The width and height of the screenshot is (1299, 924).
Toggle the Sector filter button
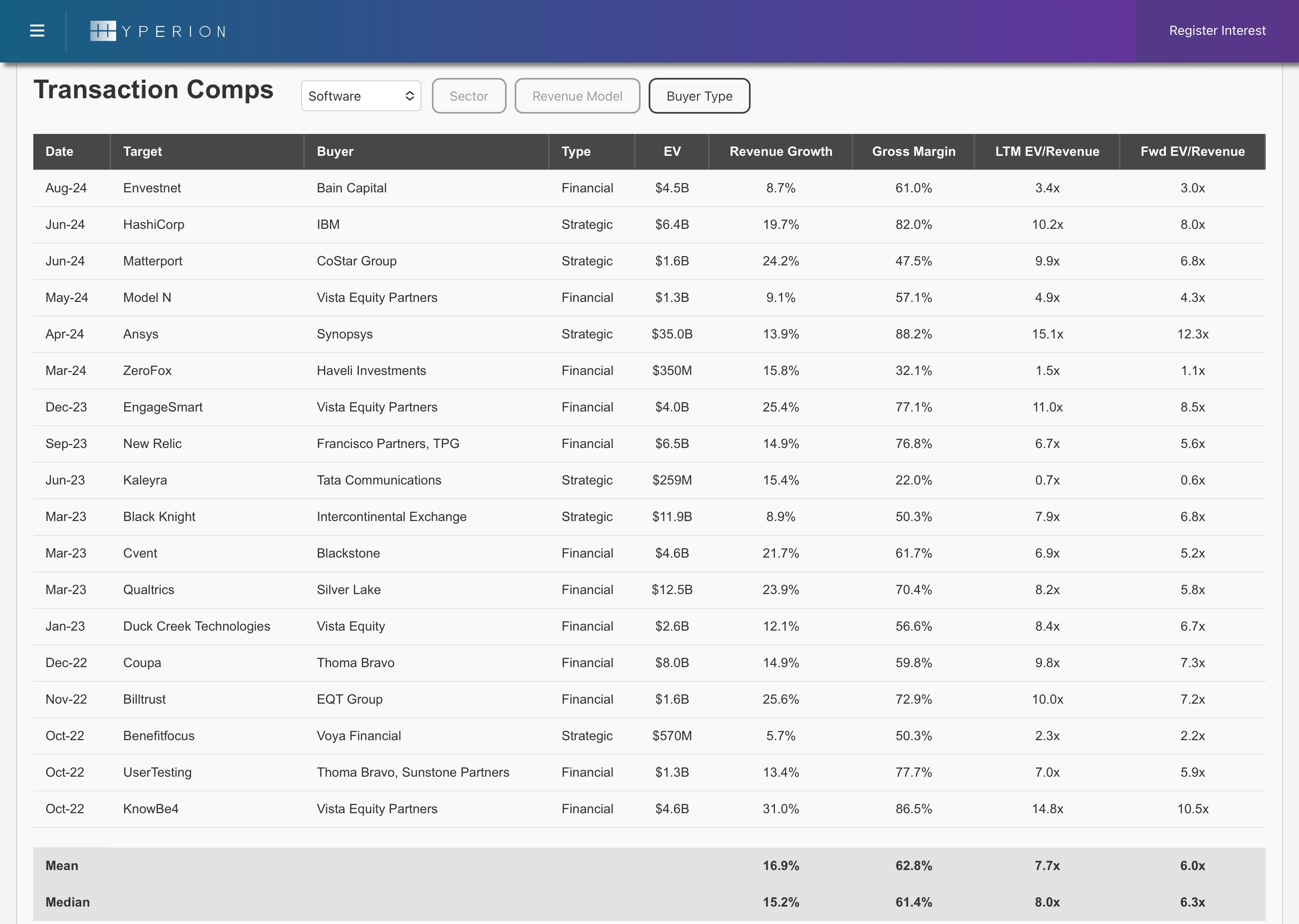tap(469, 96)
